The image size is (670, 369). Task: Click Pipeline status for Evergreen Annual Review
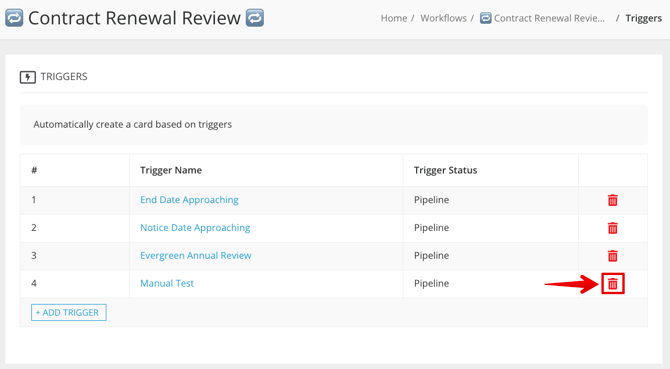(431, 255)
